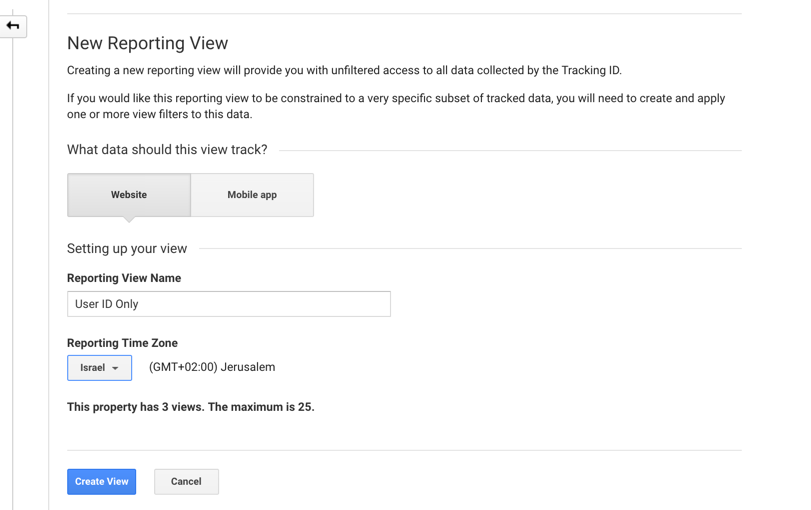Click the Reporting View Name label

pos(124,278)
